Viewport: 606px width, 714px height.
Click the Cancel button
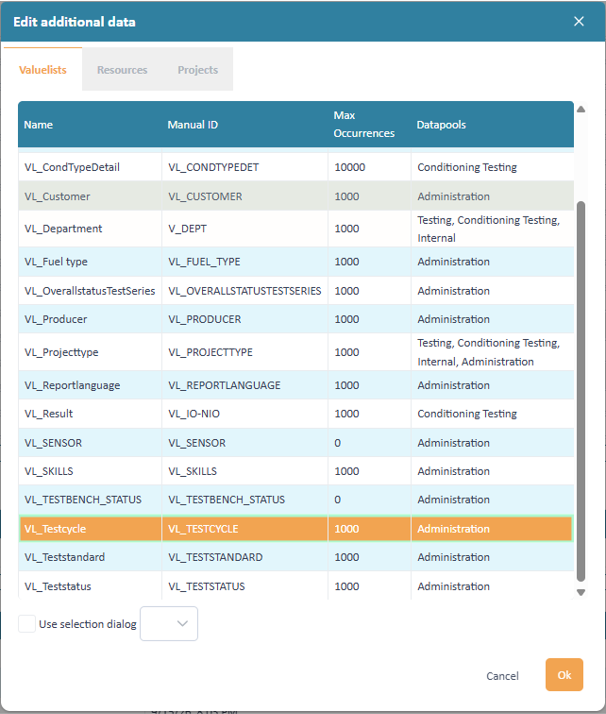(502, 676)
